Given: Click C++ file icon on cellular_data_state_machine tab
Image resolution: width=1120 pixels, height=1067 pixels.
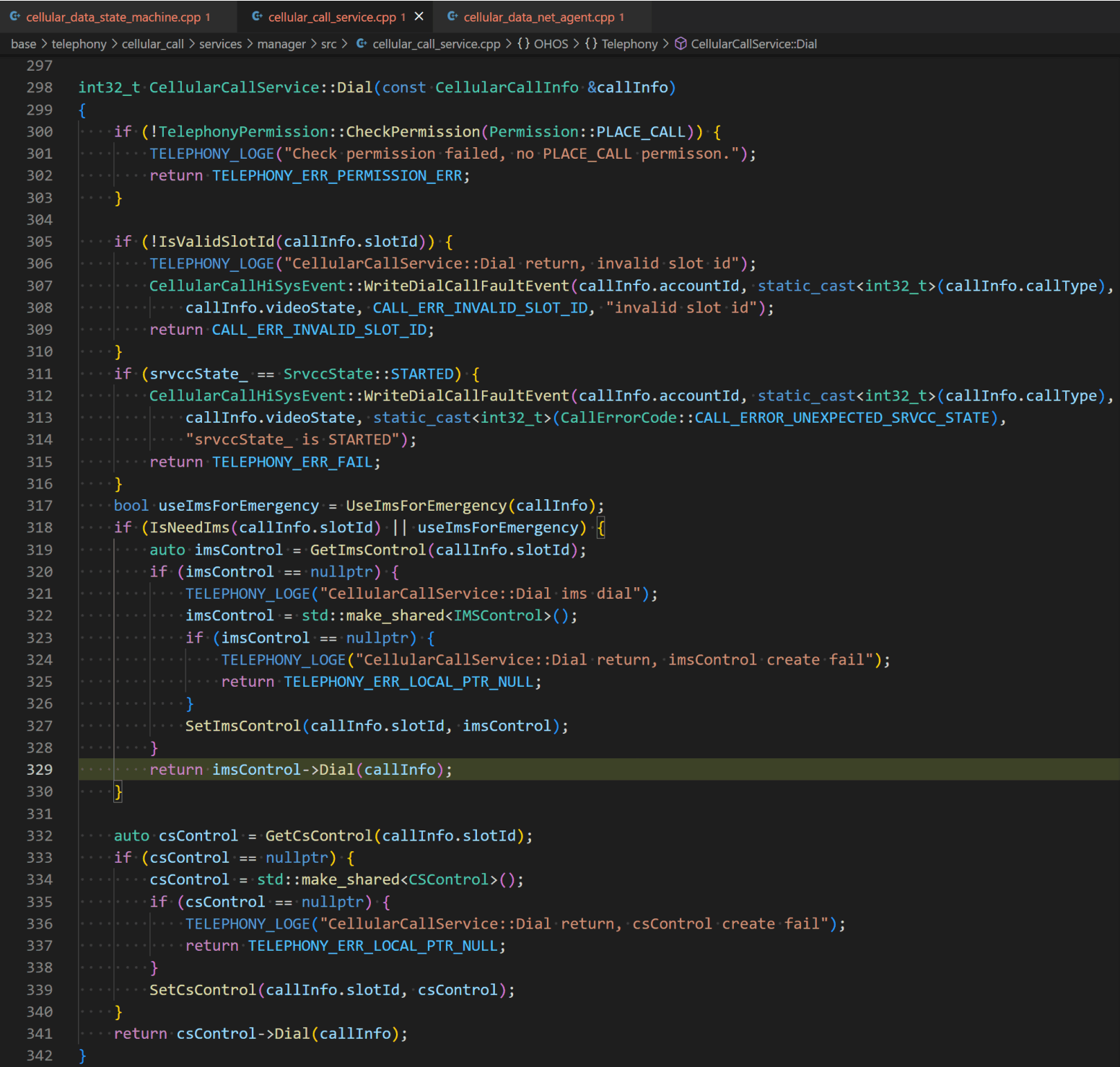Looking at the screenshot, I should click(14, 17).
